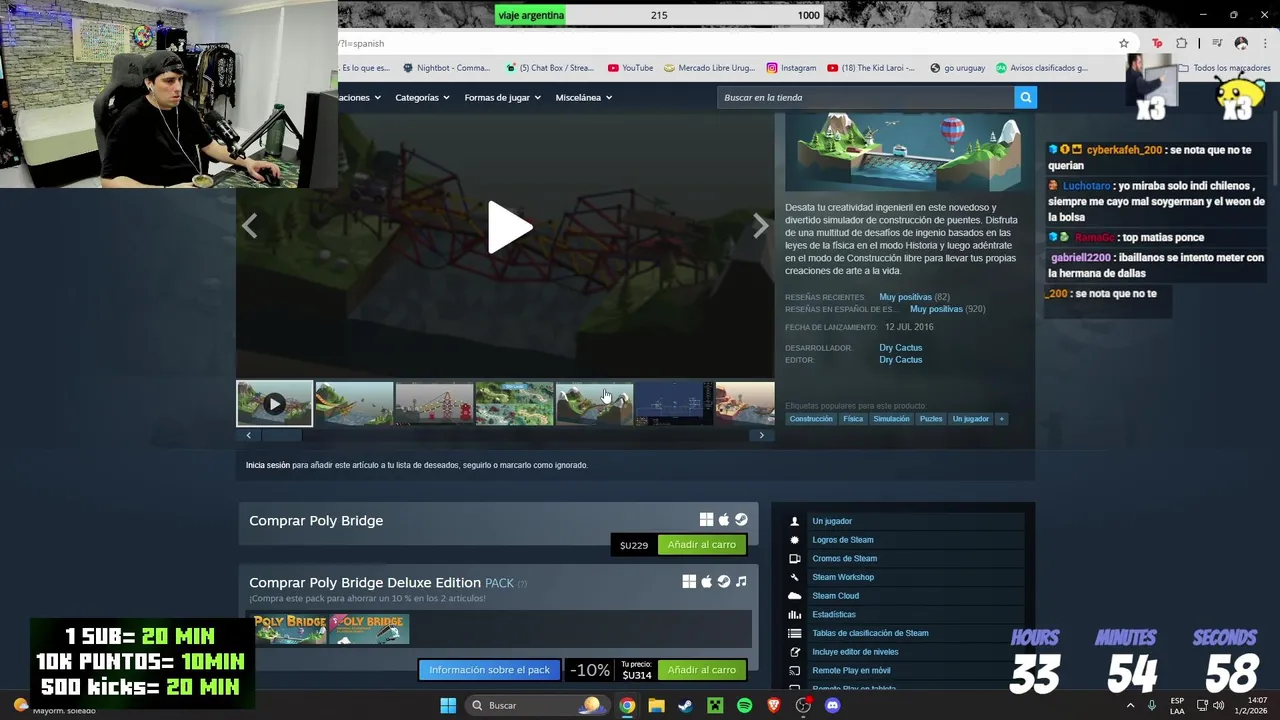The width and height of the screenshot is (1280, 720).
Task: Open the media control toolbar icon
Action: [1217, 43]
